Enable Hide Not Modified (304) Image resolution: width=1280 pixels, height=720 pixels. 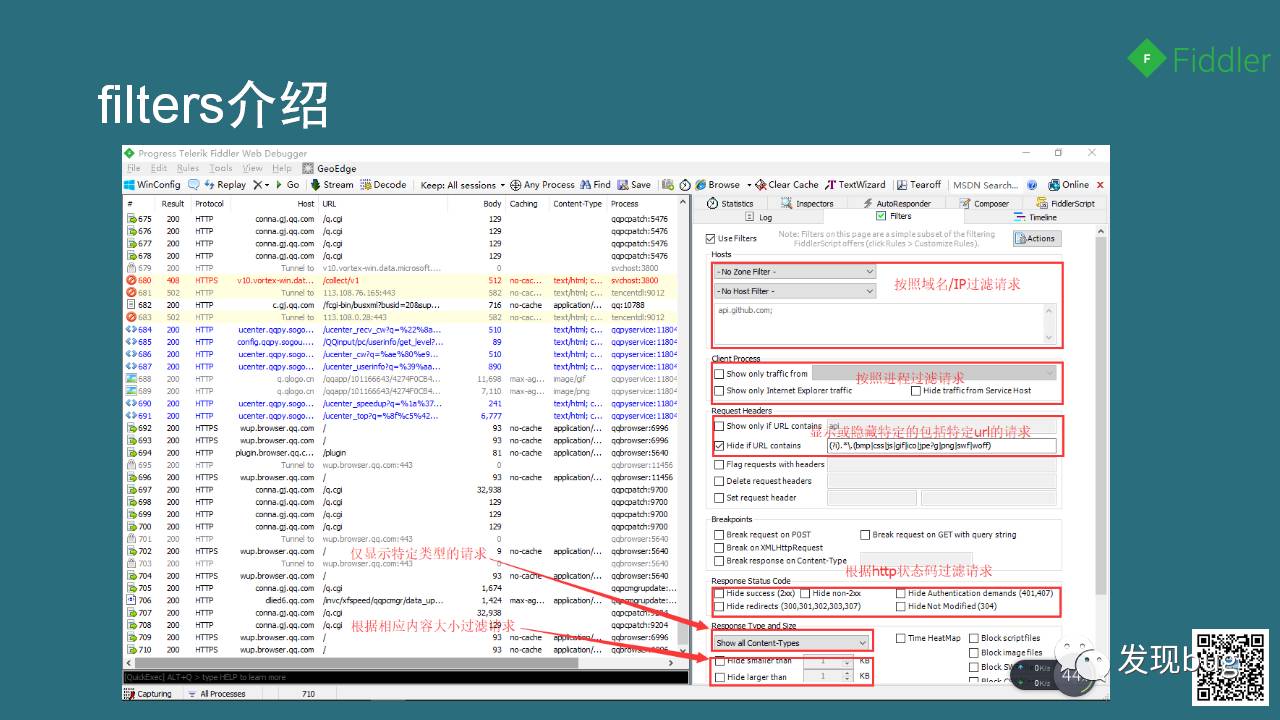pyautogui.click(x=900, y=606)
